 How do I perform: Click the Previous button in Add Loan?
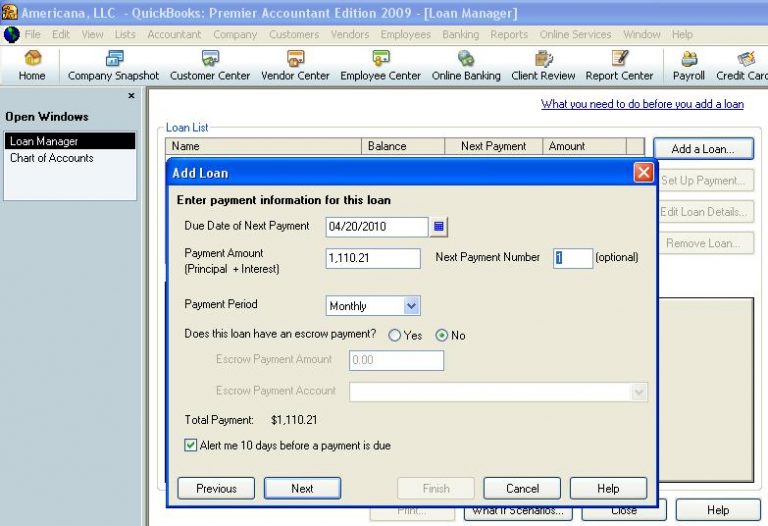tap(216, 488)
